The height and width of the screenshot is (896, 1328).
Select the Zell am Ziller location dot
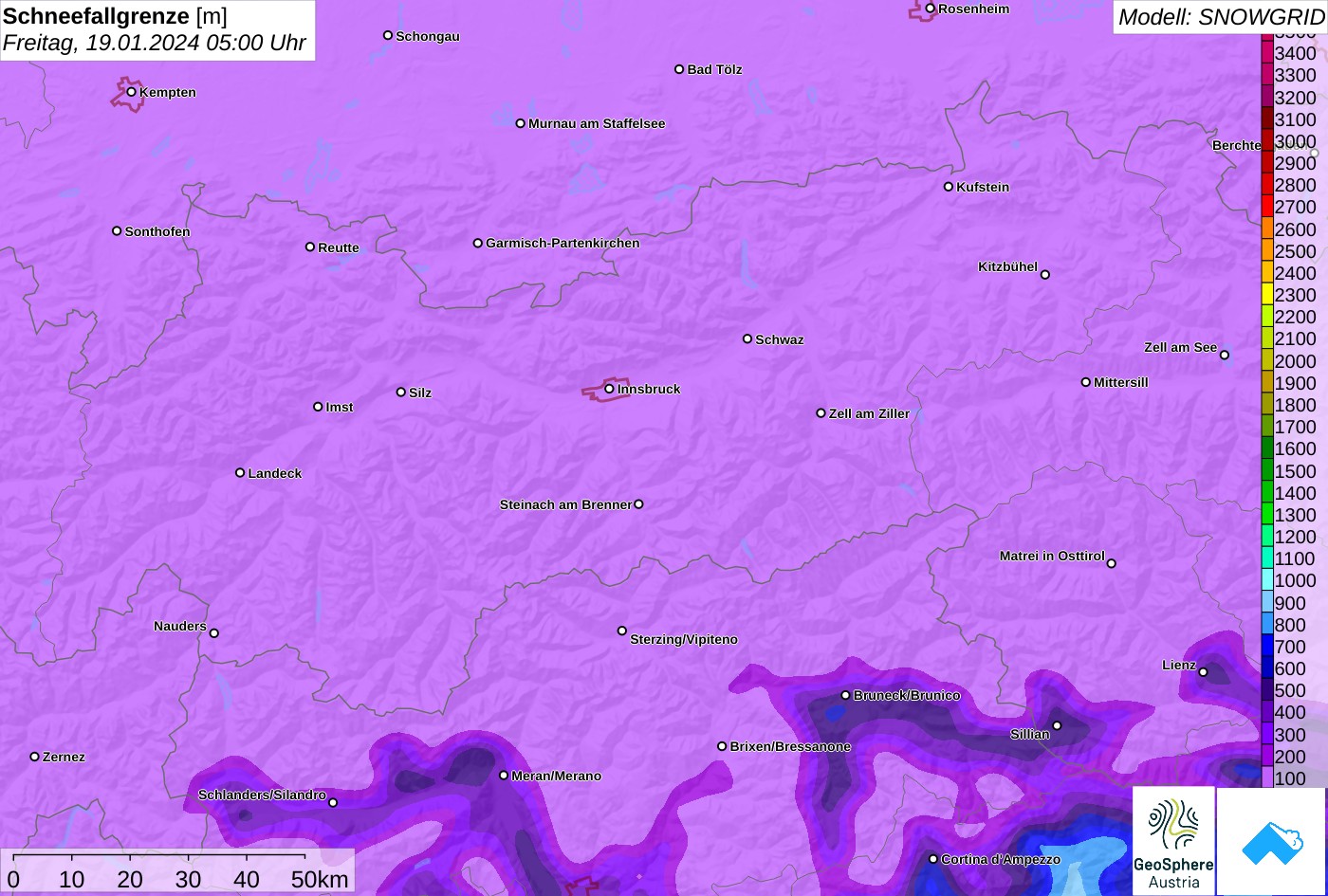pyautogui.click(x=821, y=413)
